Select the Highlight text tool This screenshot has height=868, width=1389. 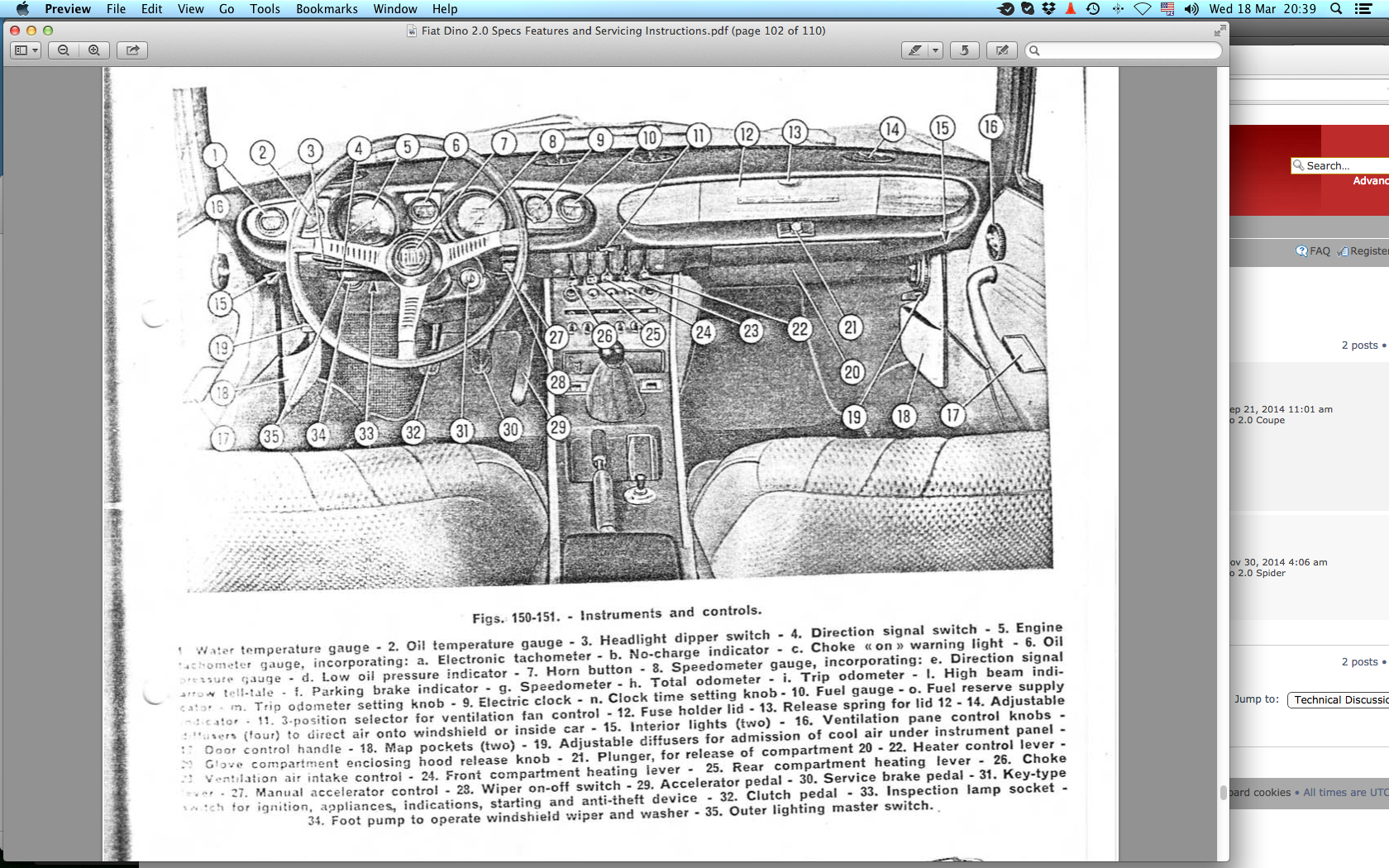point(914,50)
